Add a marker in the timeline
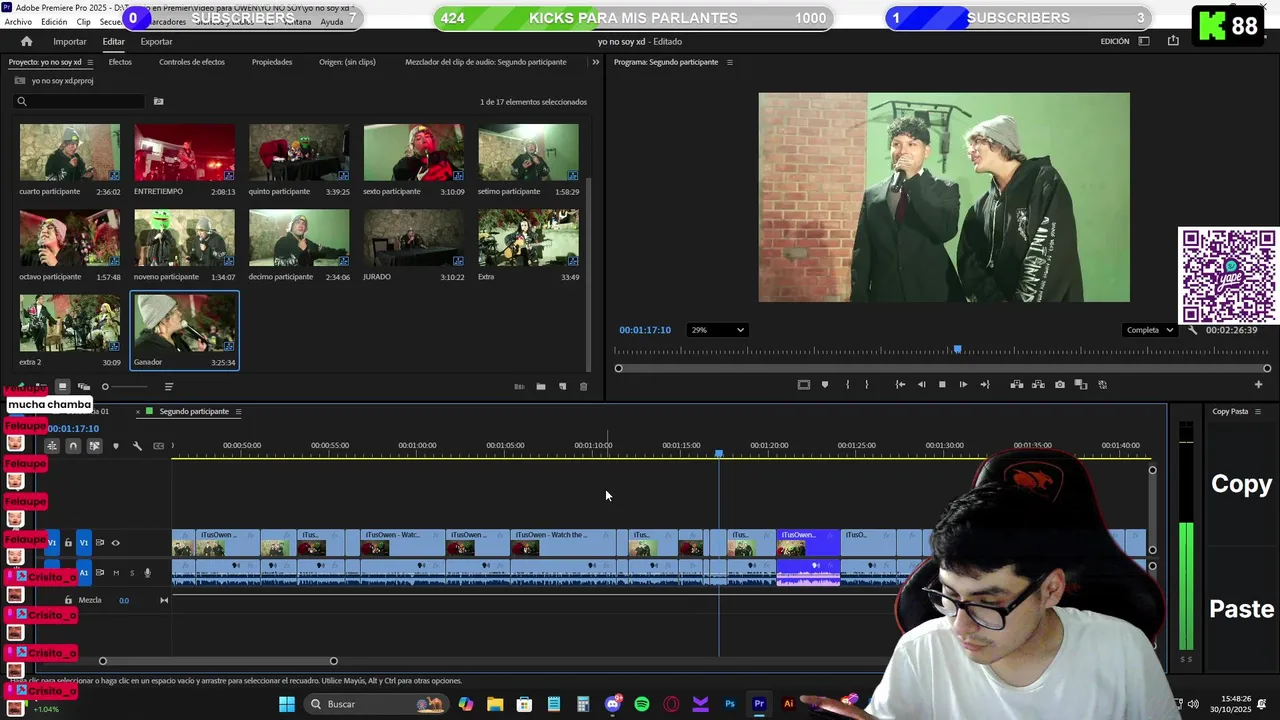This screenshot has height=720, width=1280. tap(116, 446)
